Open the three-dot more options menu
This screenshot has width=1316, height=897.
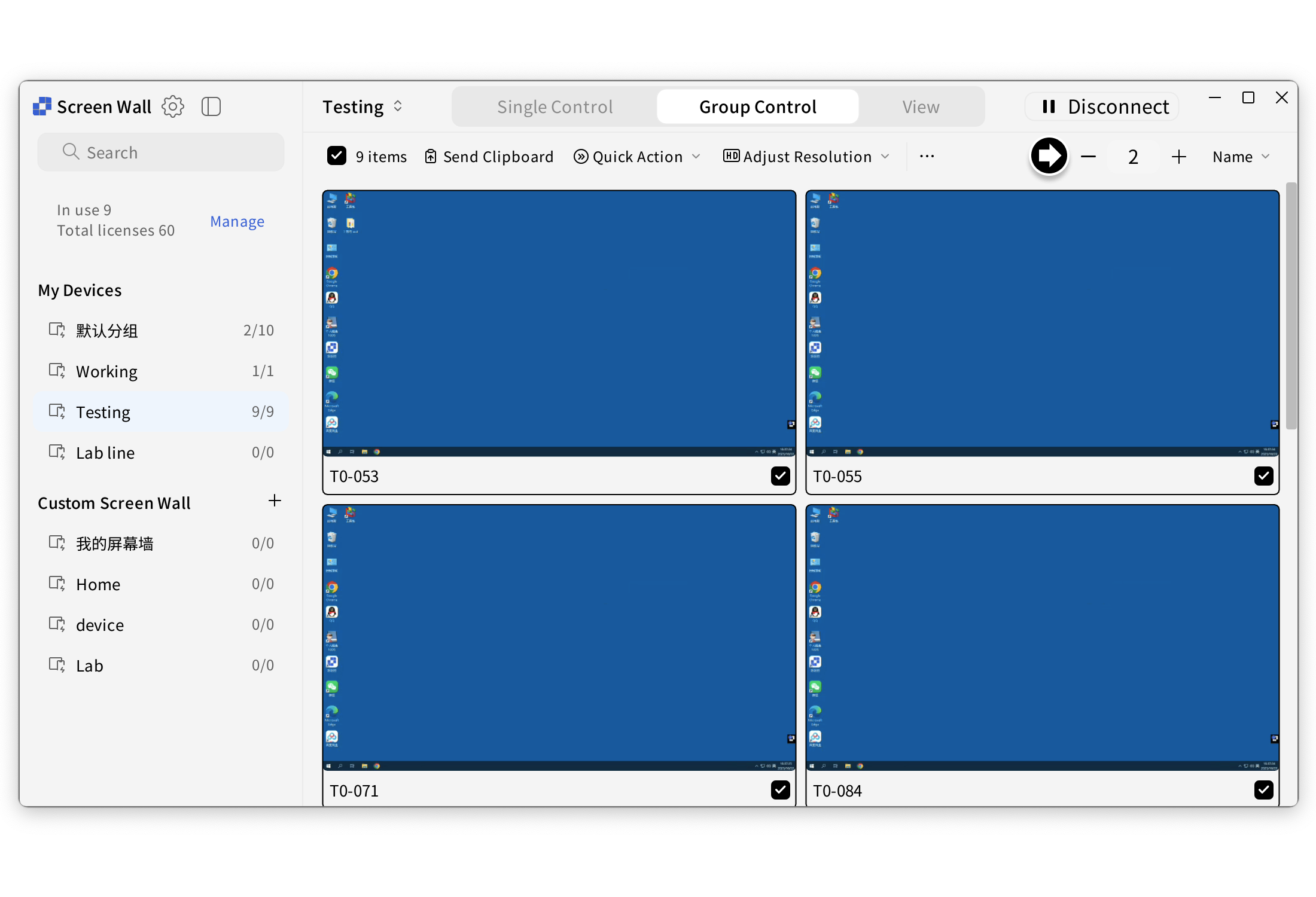tap(927, 157)
